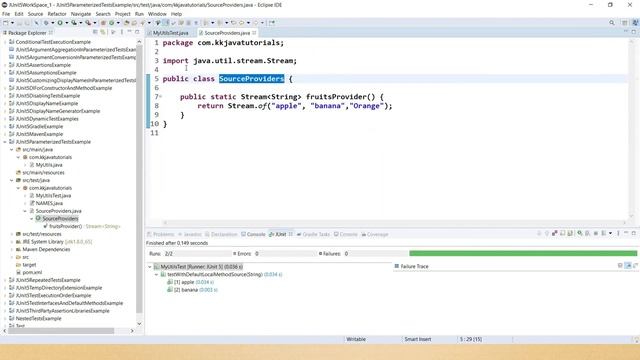The width and height of the screenshot is (640, 360).
Task: Click the Failures icon next to count
Action: 320,253
